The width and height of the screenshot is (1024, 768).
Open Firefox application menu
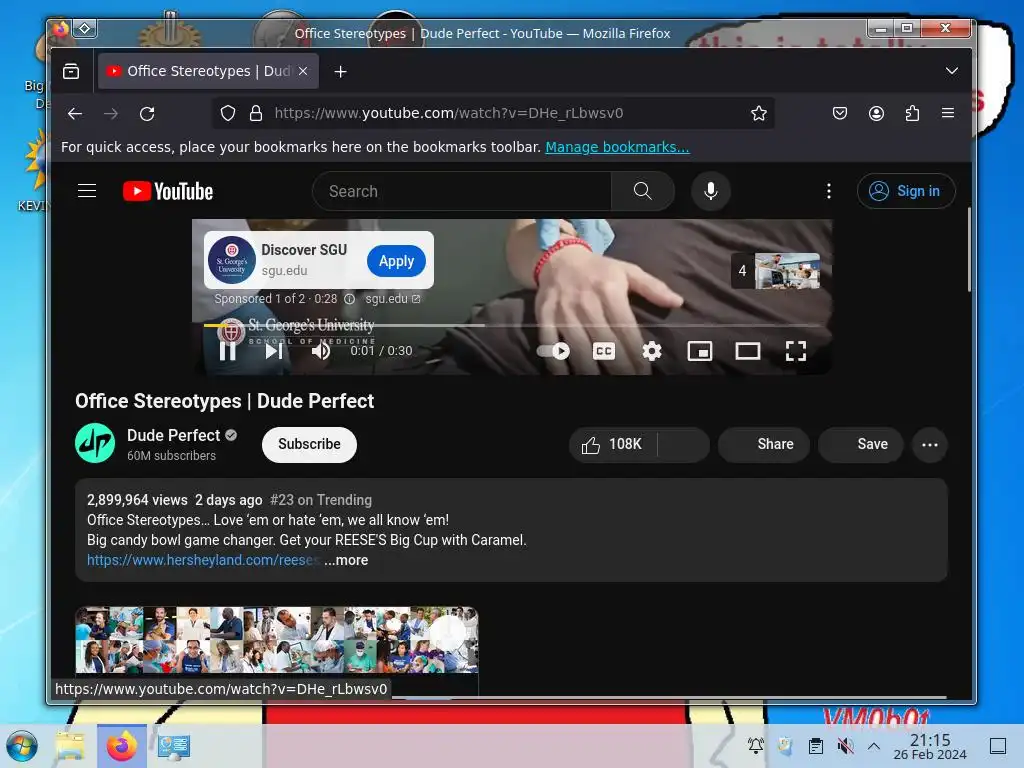pos(948,113)
